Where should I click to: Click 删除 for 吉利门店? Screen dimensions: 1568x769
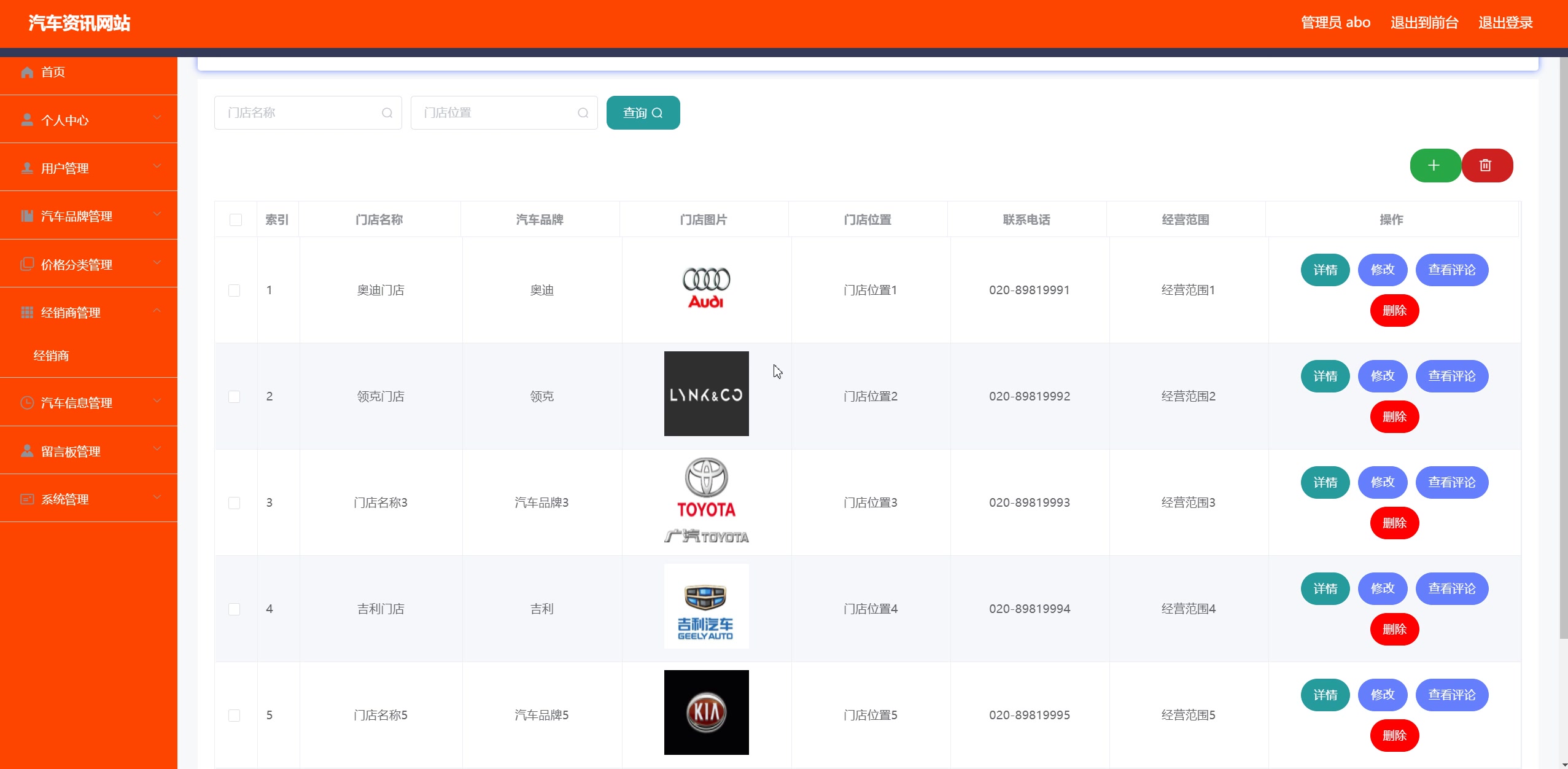(1394, 629)
